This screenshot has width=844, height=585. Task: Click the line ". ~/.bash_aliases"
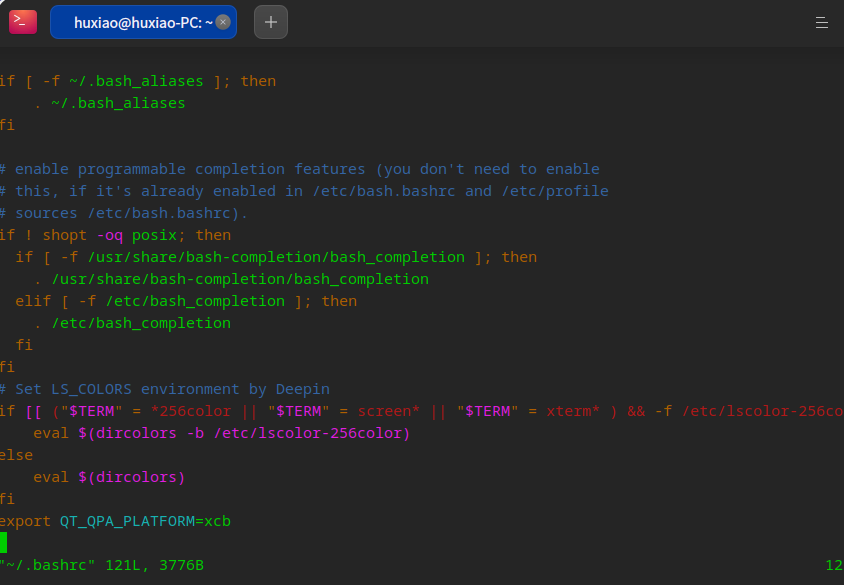[109, 103]
